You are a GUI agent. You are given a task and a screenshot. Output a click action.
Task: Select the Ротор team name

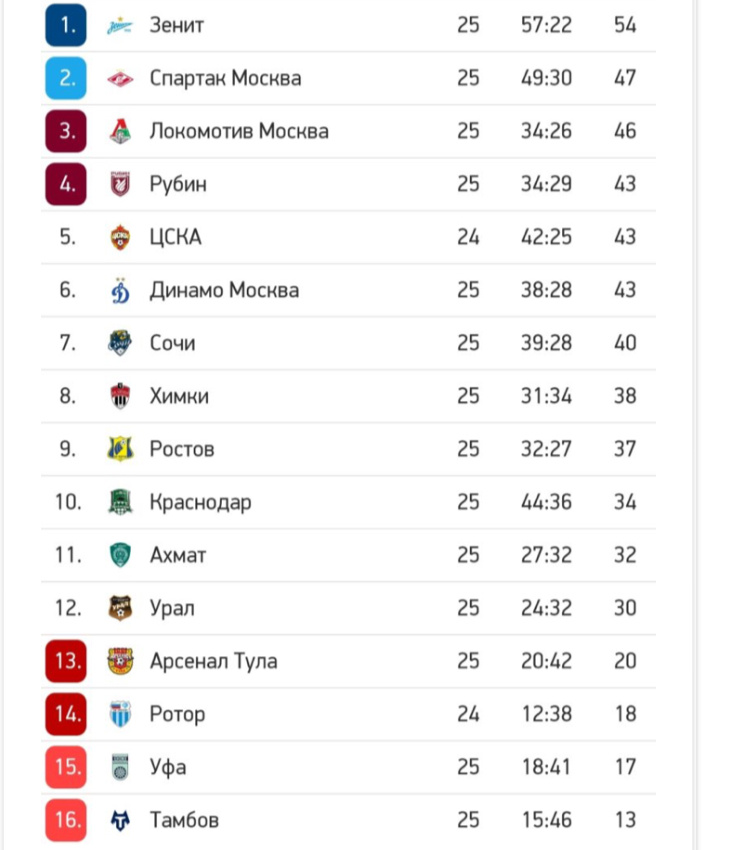(177, 714)
